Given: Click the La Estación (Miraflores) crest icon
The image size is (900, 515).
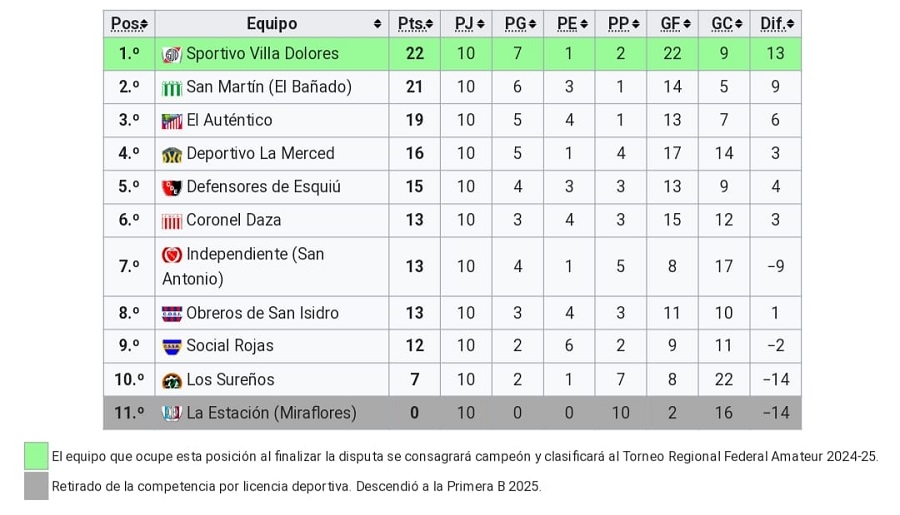Looking at the screenshot, I should (172, 413).
